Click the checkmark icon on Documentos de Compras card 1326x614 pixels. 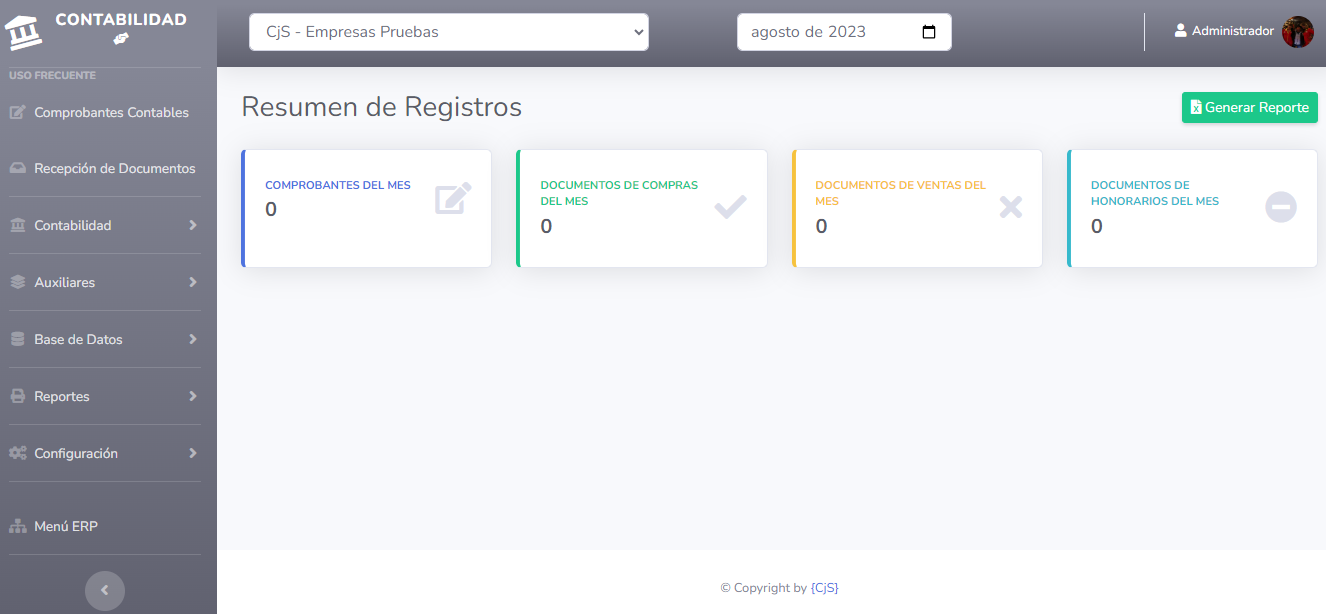[730, 207]
